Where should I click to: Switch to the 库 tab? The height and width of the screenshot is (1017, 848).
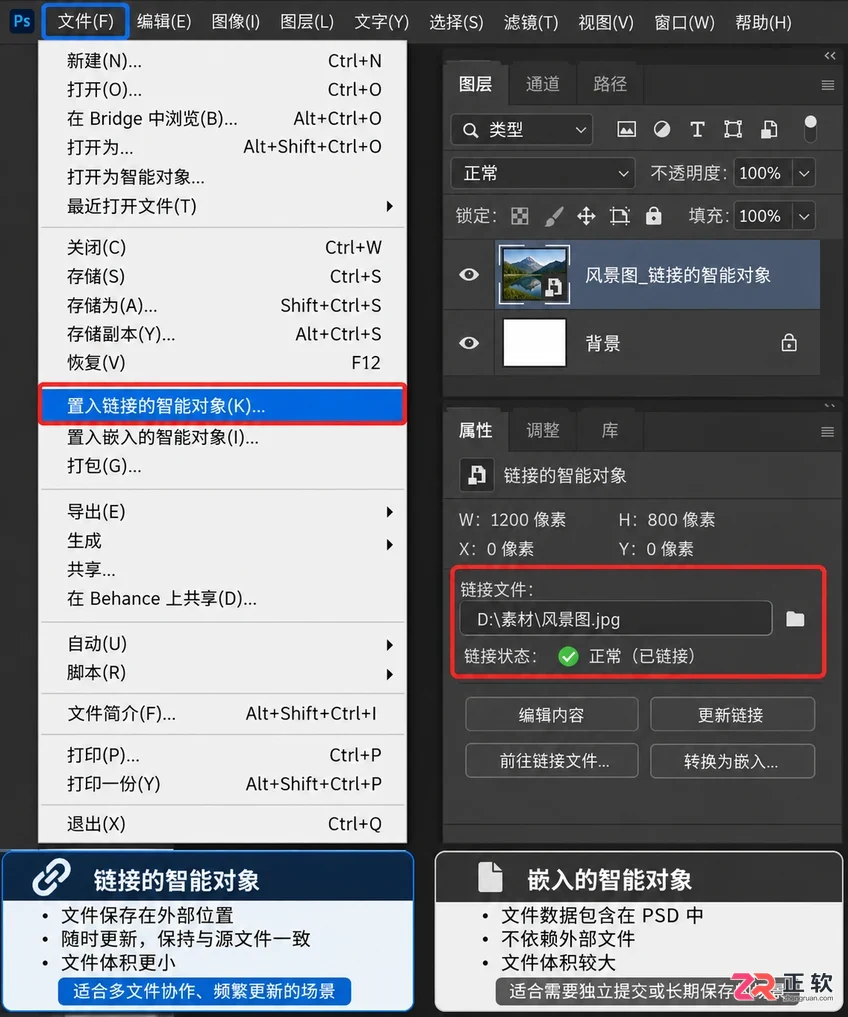[x=610, y=430]
